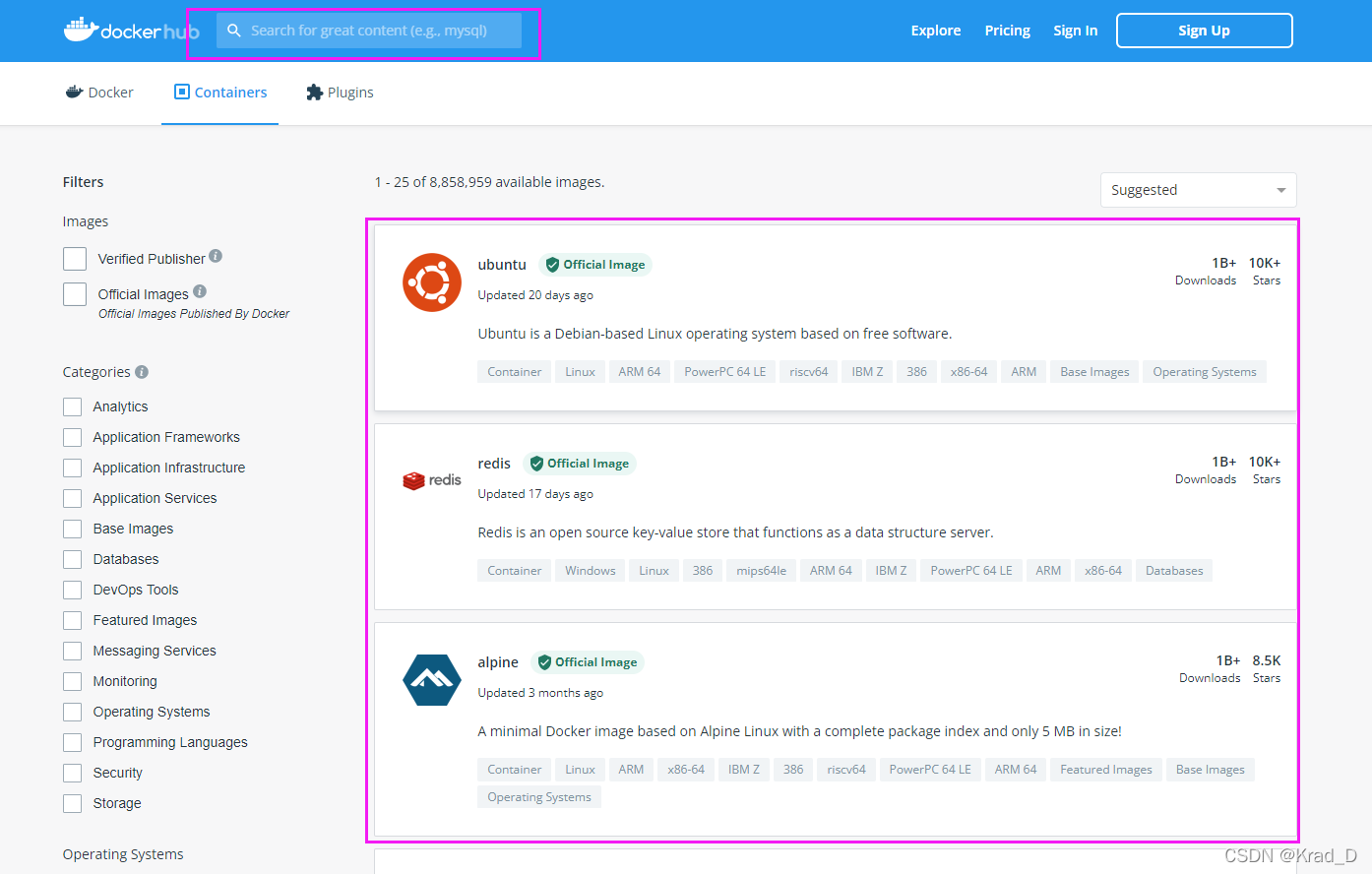Click 'Updated 17 days ago' text

pyautogui.click(x=535, y=494)
